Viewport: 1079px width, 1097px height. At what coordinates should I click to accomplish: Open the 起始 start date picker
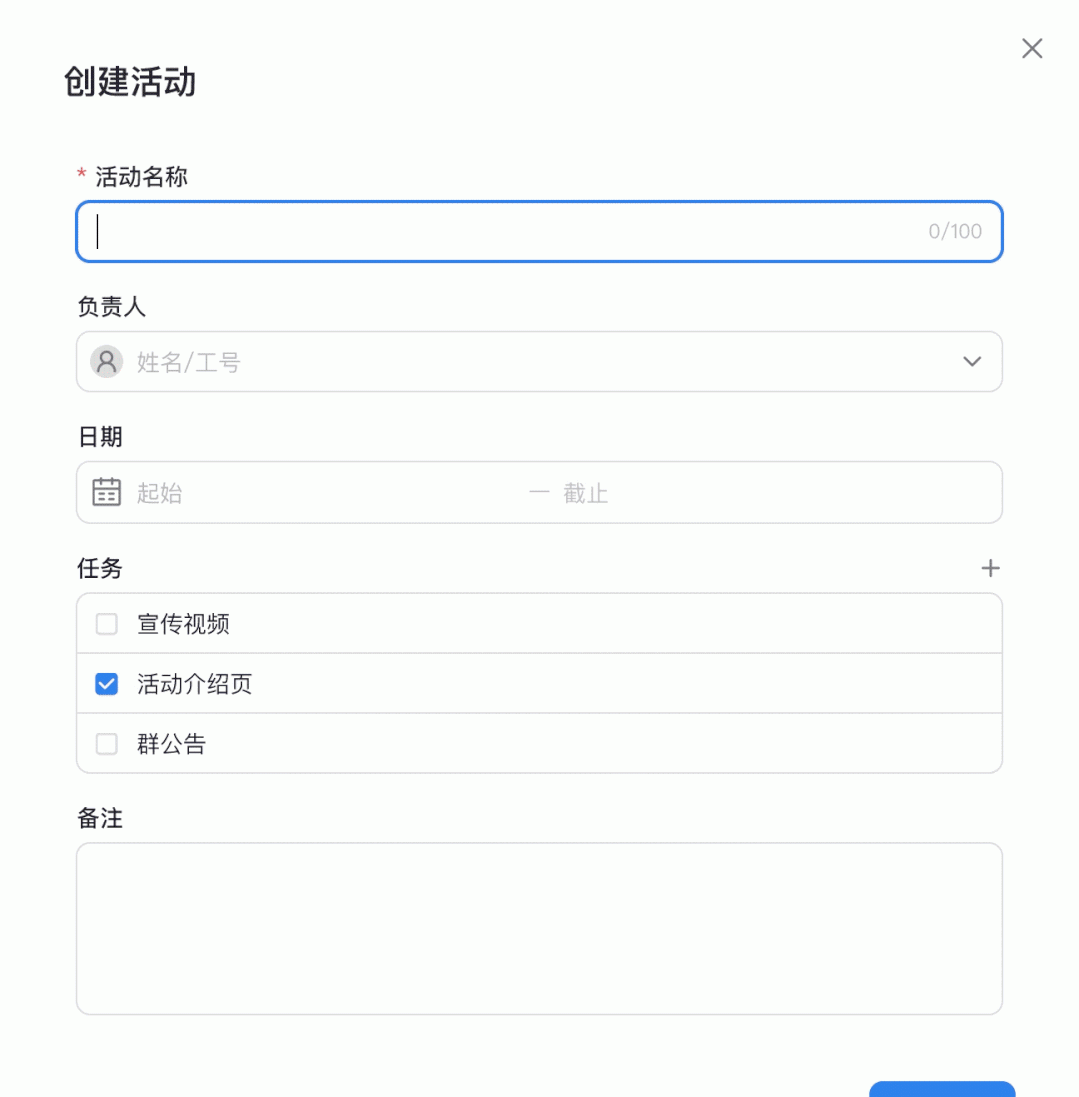(160, 493)
